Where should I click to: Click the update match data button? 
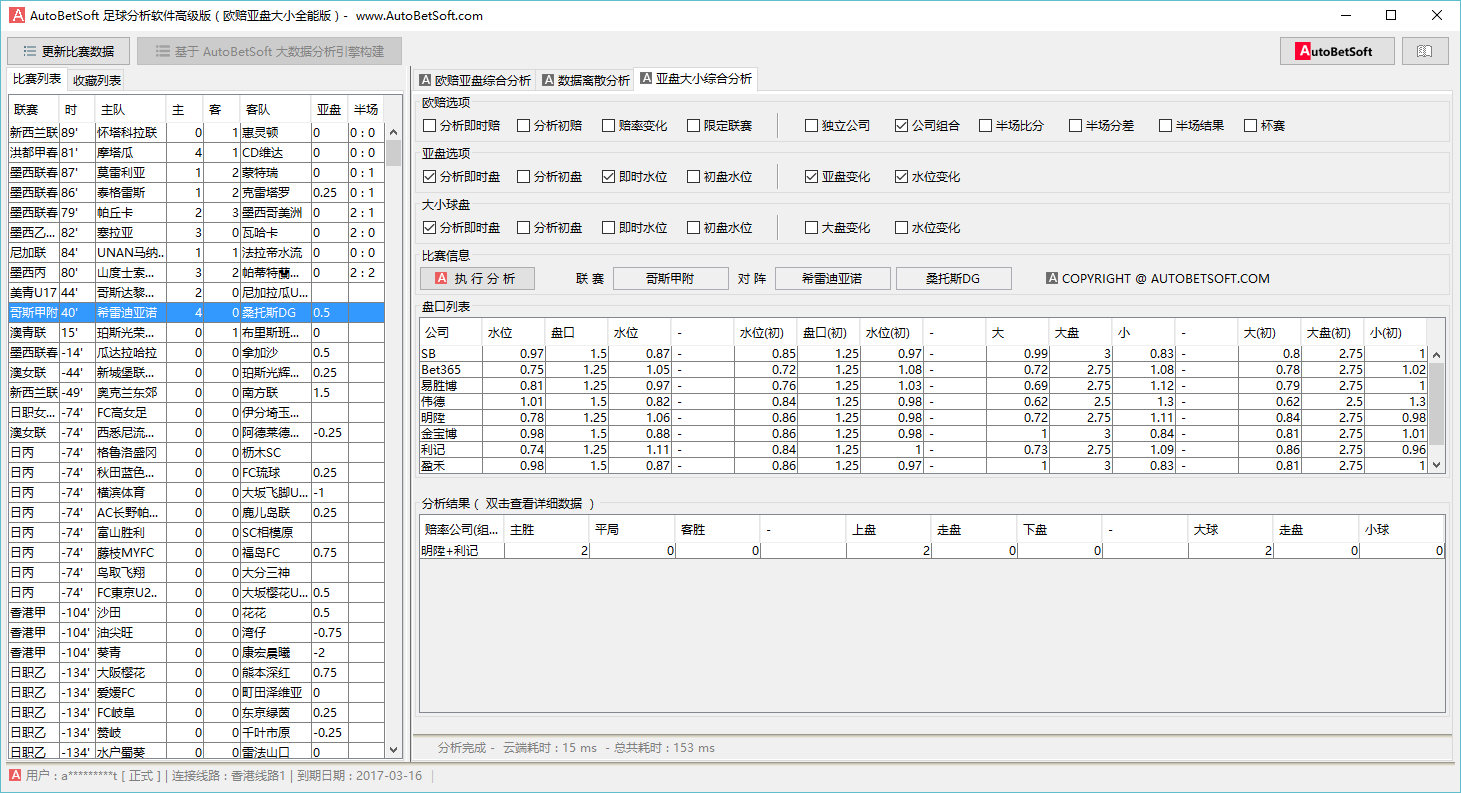68,51
